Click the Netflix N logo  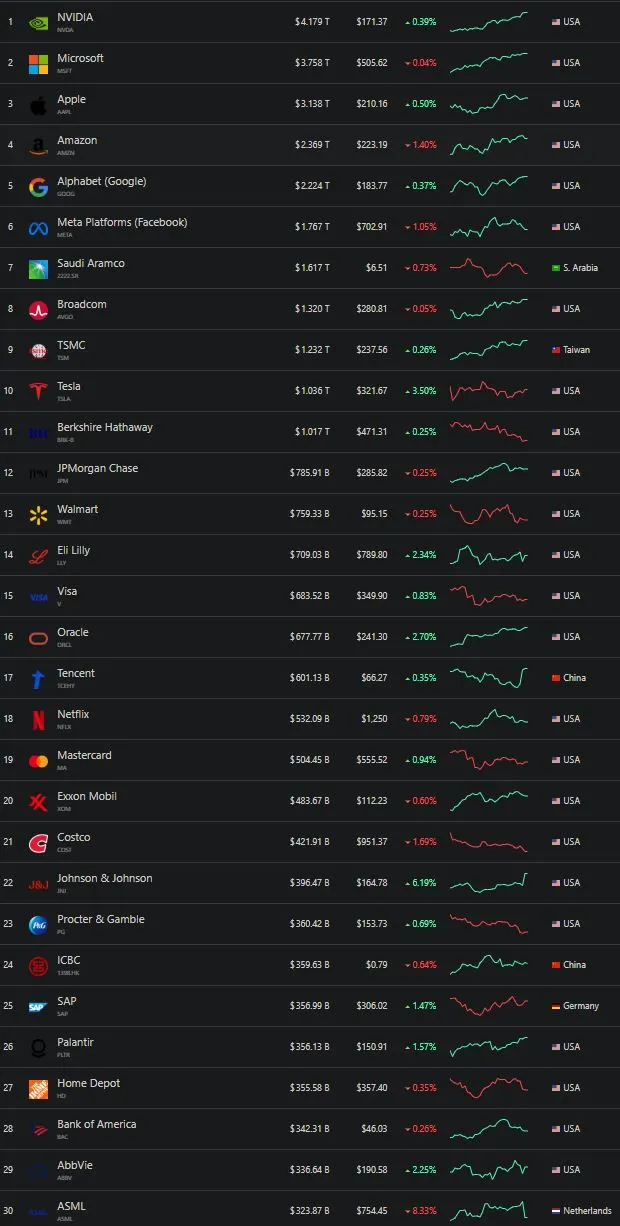[x=38, y=719]
